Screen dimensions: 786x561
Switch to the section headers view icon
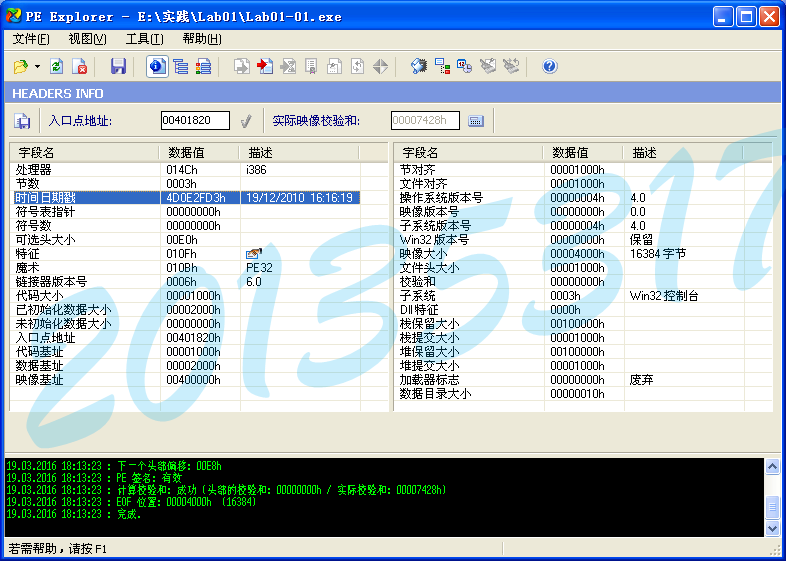pos(204,66)
